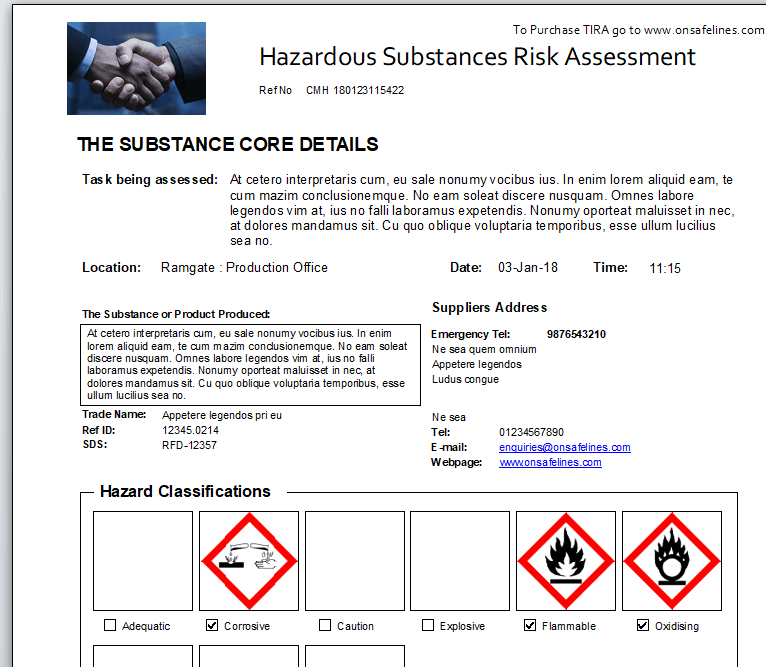Click the date value '03-Jan-18'
This screenshot has width=766, height=667.
pos(528,268)
